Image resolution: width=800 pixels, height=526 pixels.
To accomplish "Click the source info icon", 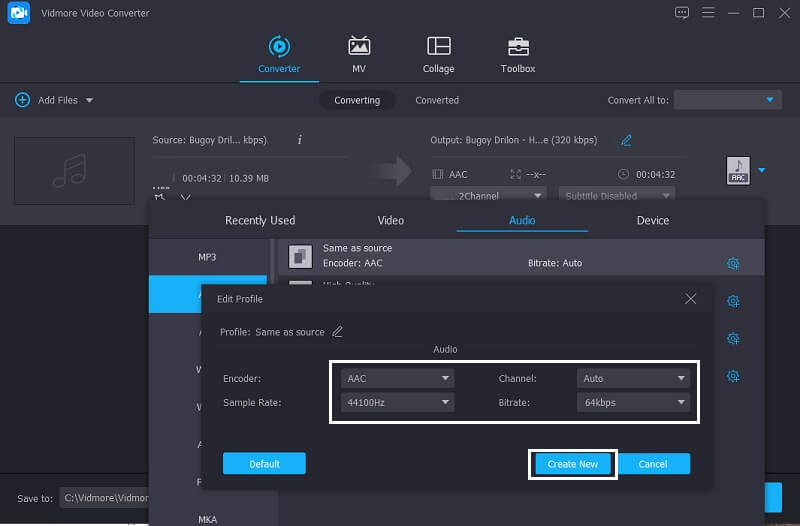I will tap(300, 140).
